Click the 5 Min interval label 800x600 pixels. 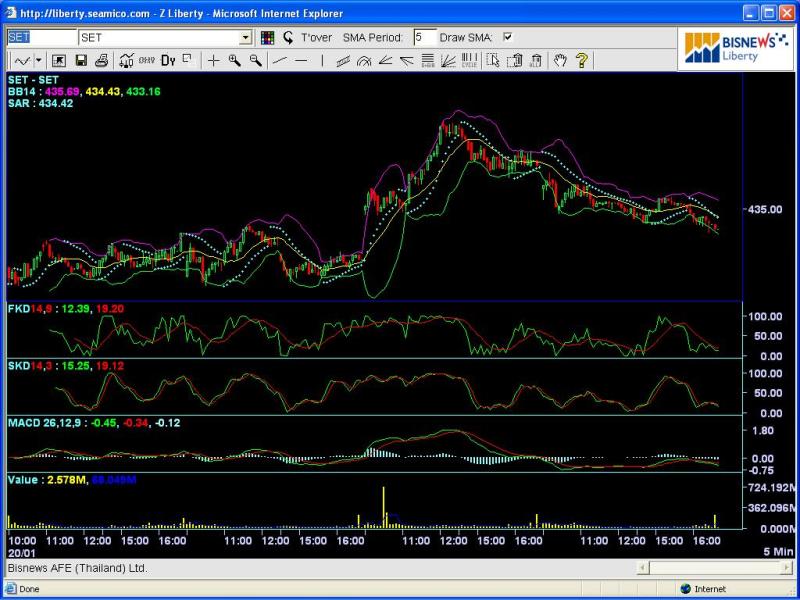click(x=778, y=552)
